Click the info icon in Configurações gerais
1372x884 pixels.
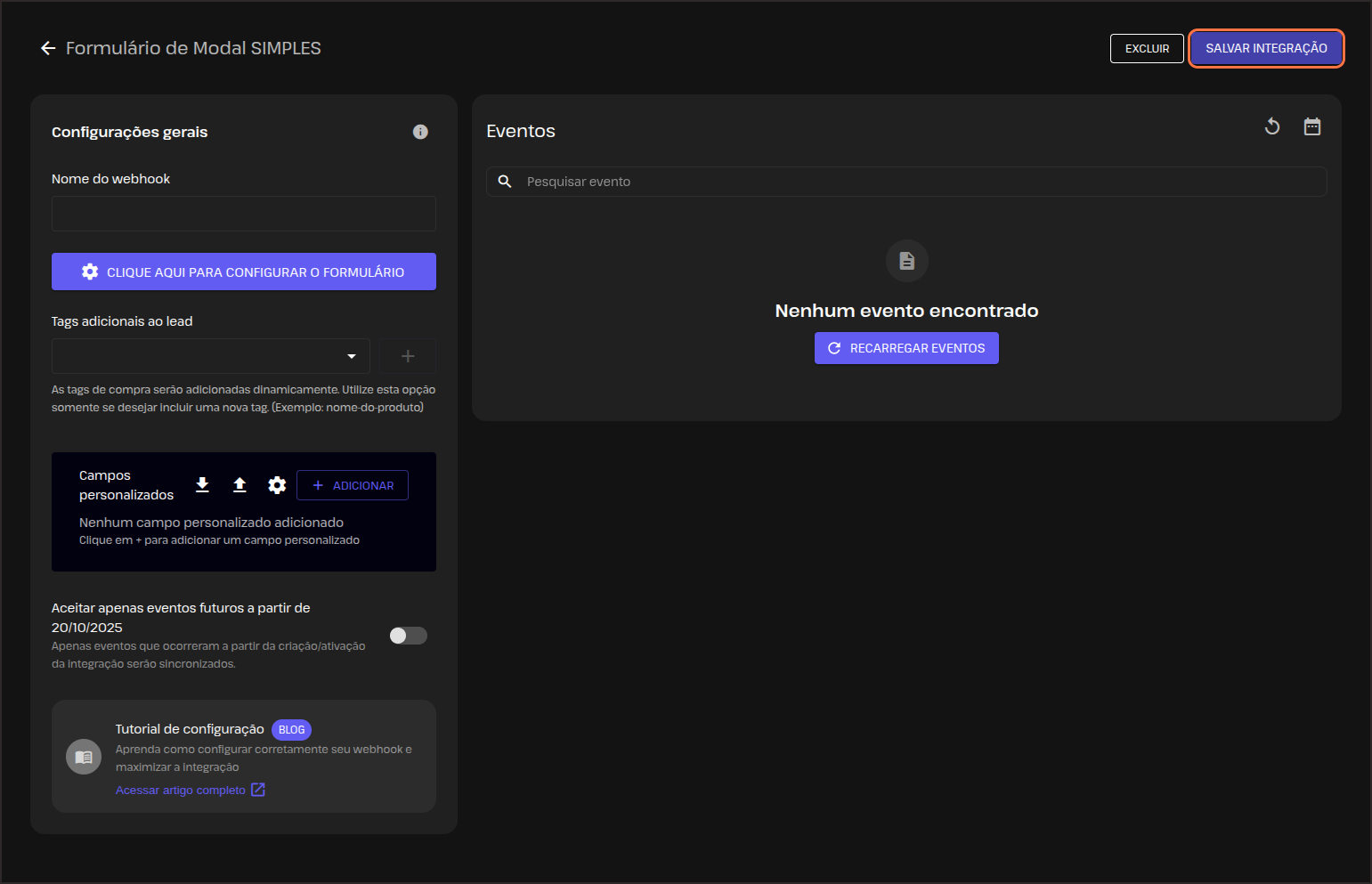tap(420, 132)
